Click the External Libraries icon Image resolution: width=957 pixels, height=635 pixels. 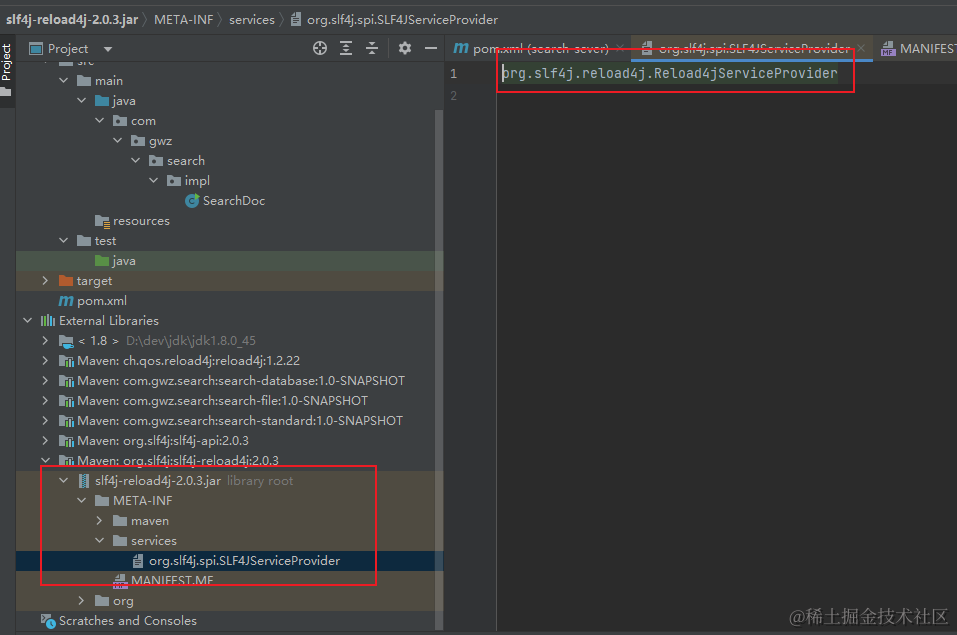pos(48,320)
